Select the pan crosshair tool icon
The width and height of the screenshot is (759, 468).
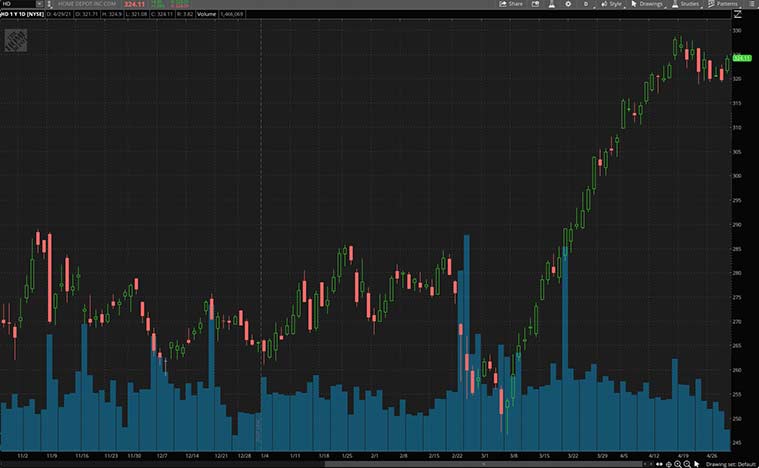[668, 464]
